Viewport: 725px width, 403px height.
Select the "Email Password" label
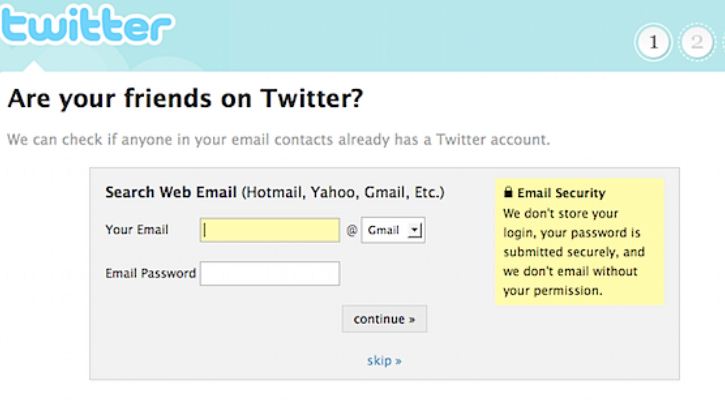click(x=150, y=273)
